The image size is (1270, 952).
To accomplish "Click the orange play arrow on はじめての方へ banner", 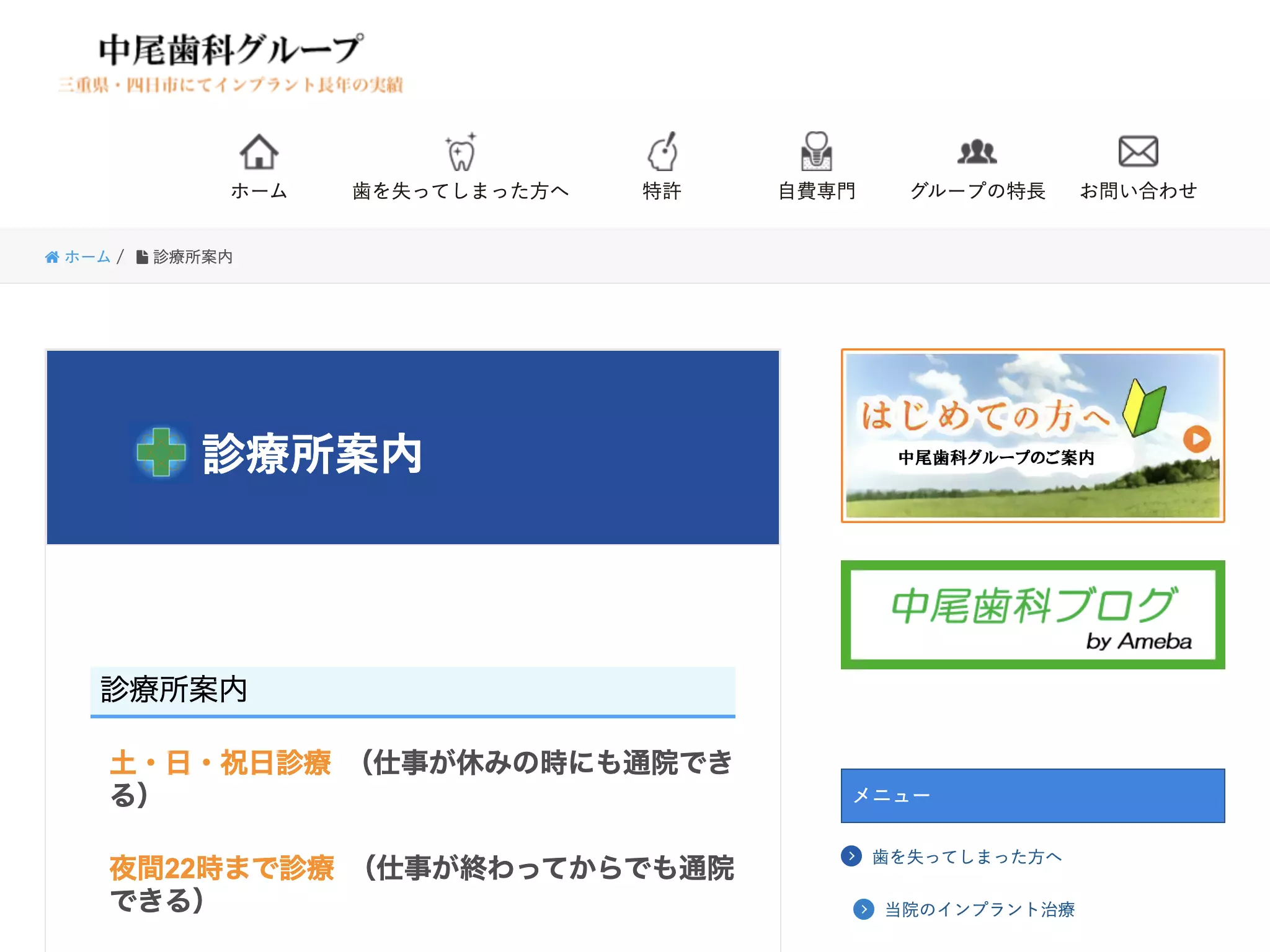I will pyautogui.click(x=1197, y=439).
